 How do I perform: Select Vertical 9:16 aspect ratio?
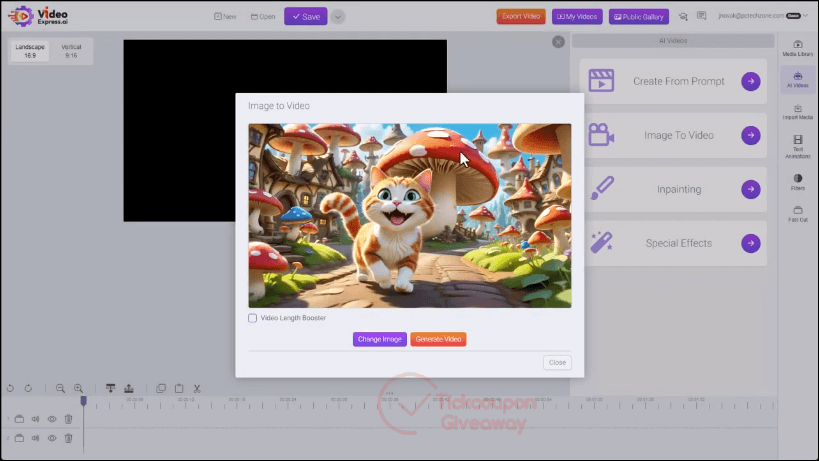point(71,51)
